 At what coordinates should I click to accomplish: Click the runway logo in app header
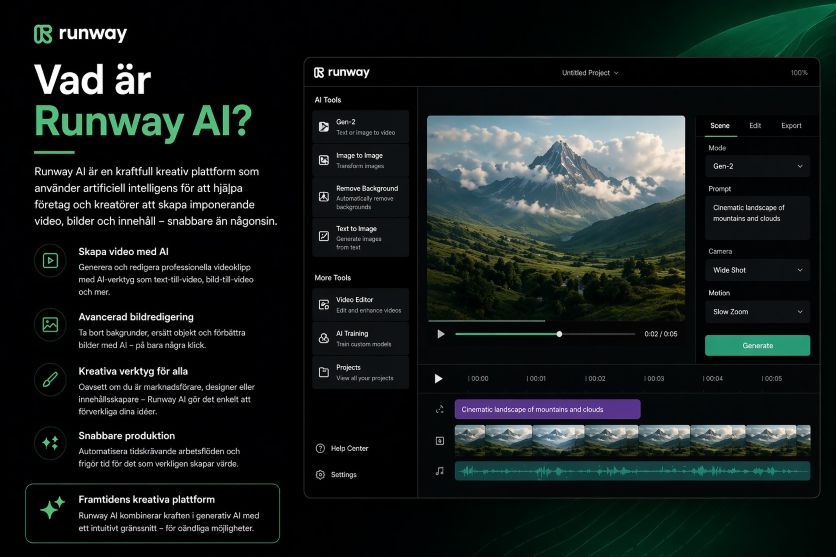click(342, 72)
